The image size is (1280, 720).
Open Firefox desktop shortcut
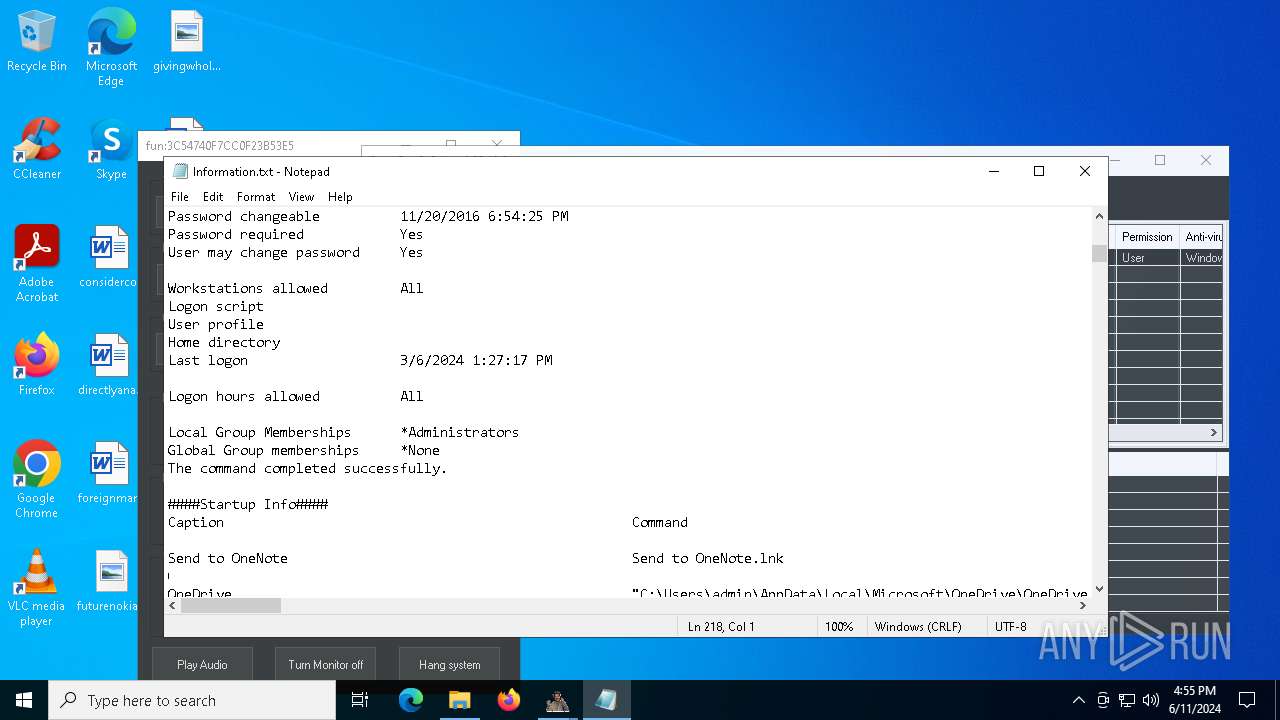37,366
